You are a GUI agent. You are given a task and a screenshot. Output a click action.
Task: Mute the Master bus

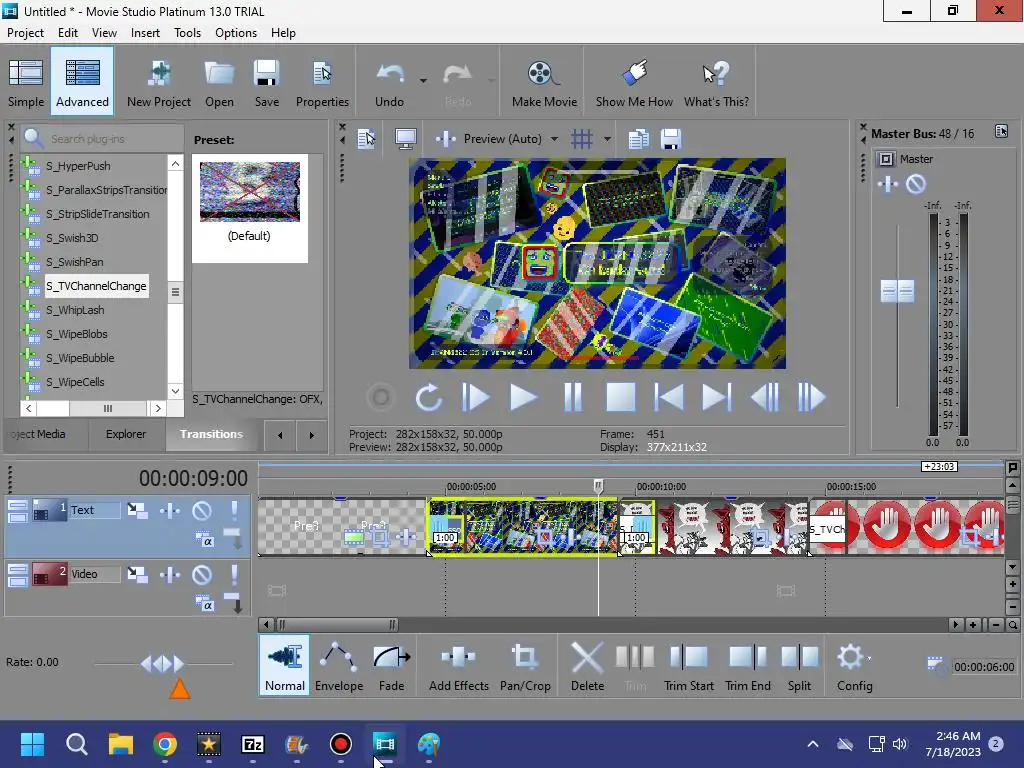point(916,185)
